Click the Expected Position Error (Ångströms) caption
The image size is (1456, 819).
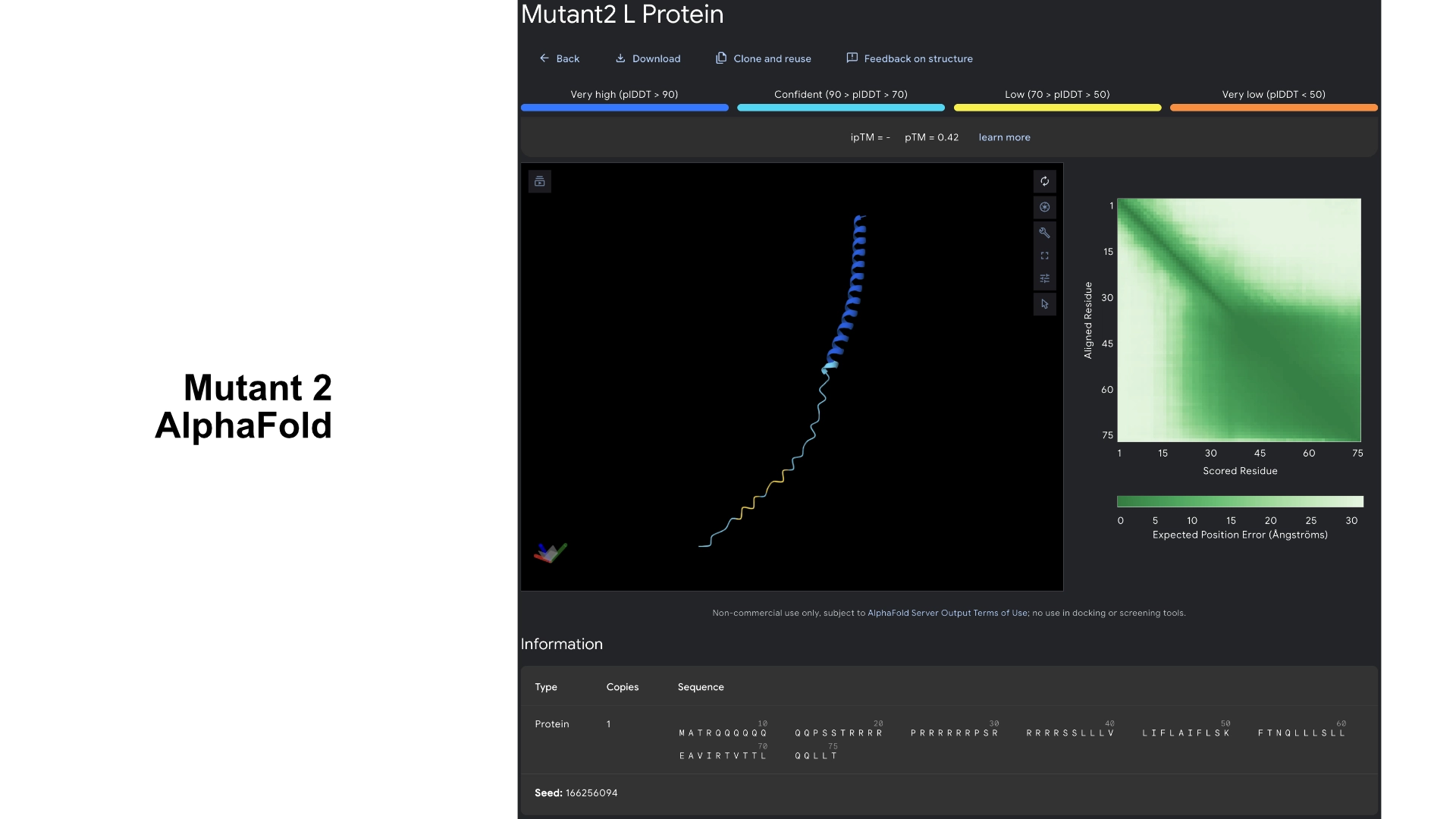coord(1240,535)
